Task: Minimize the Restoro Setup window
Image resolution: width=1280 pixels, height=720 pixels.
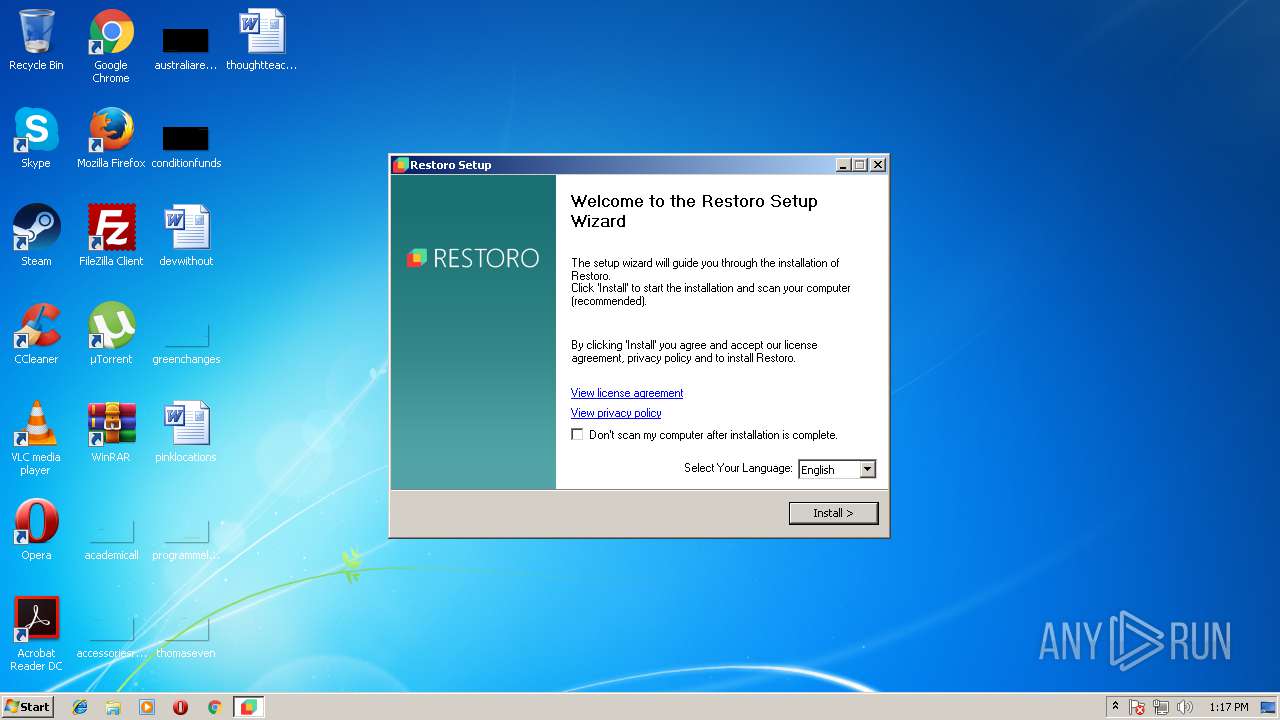Action: pos(843,165)
